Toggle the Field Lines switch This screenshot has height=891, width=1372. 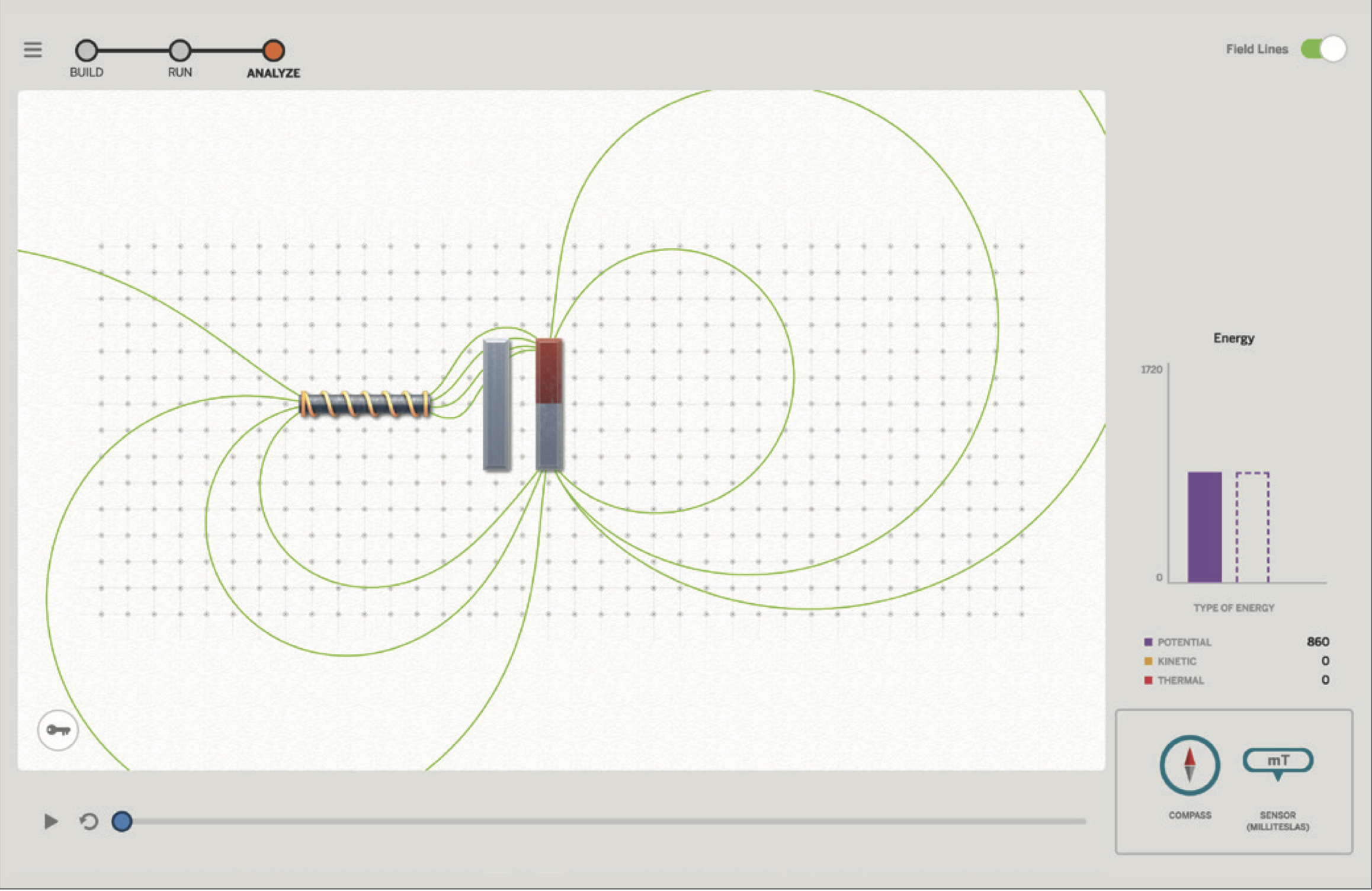1323,49
